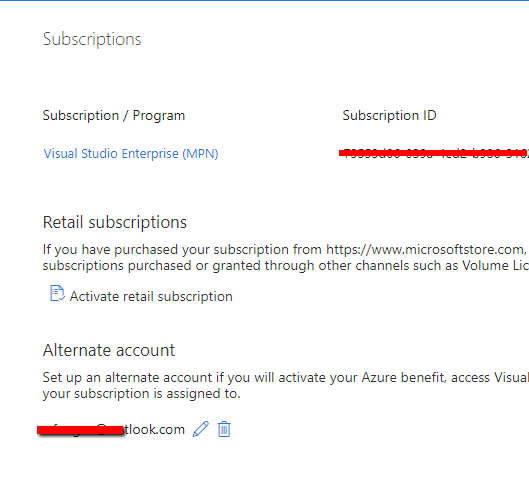This screenshot has height=495, width=529.
Task: Click 'your subscription is assigned to' line
Action: tap(141, 393)
